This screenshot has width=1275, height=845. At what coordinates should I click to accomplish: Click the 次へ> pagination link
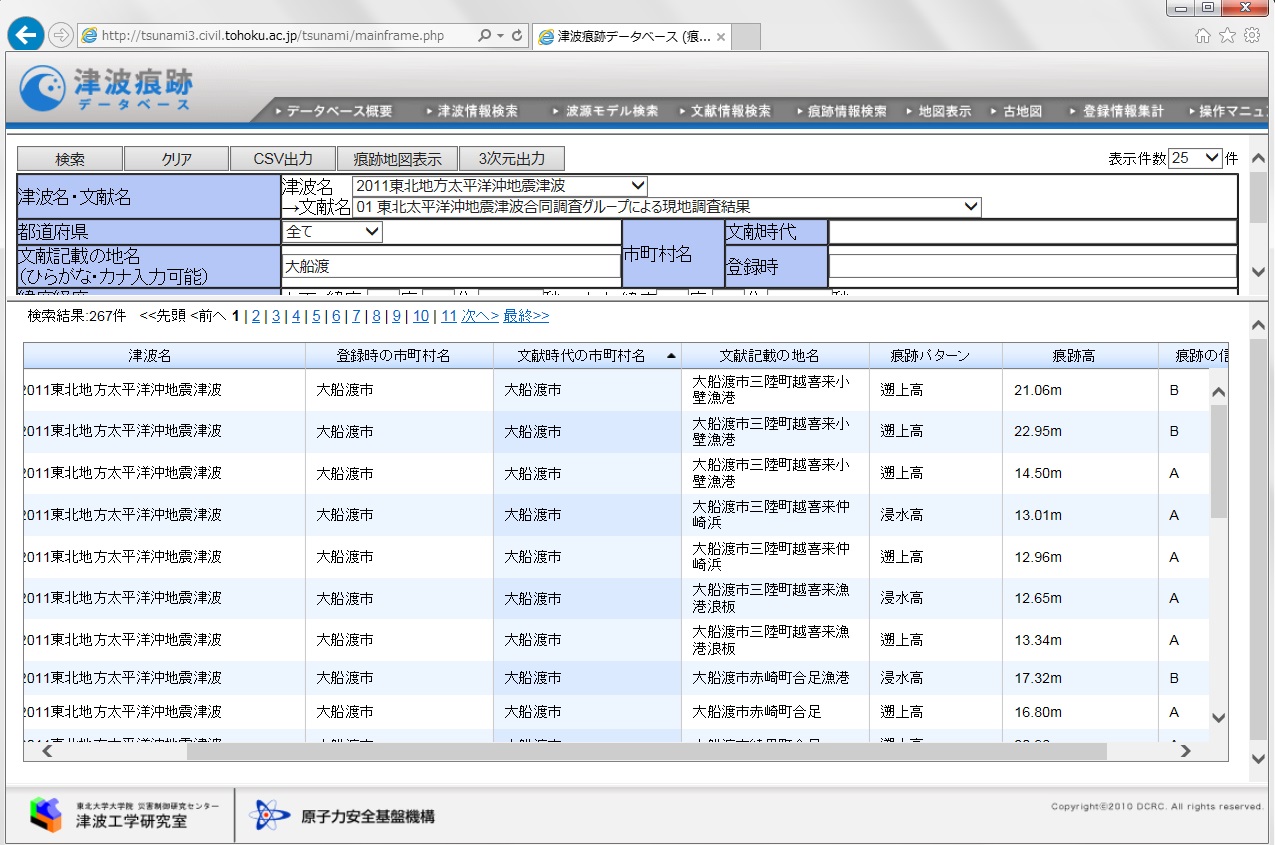pos(479,316)
